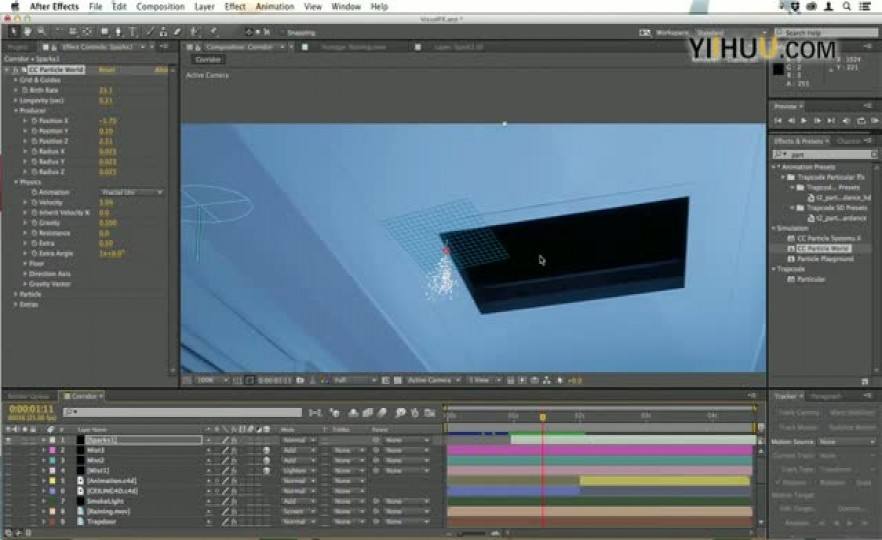Open the resolution Full dropdown
This screenshot has height=540, width=882.
point(354,380)
